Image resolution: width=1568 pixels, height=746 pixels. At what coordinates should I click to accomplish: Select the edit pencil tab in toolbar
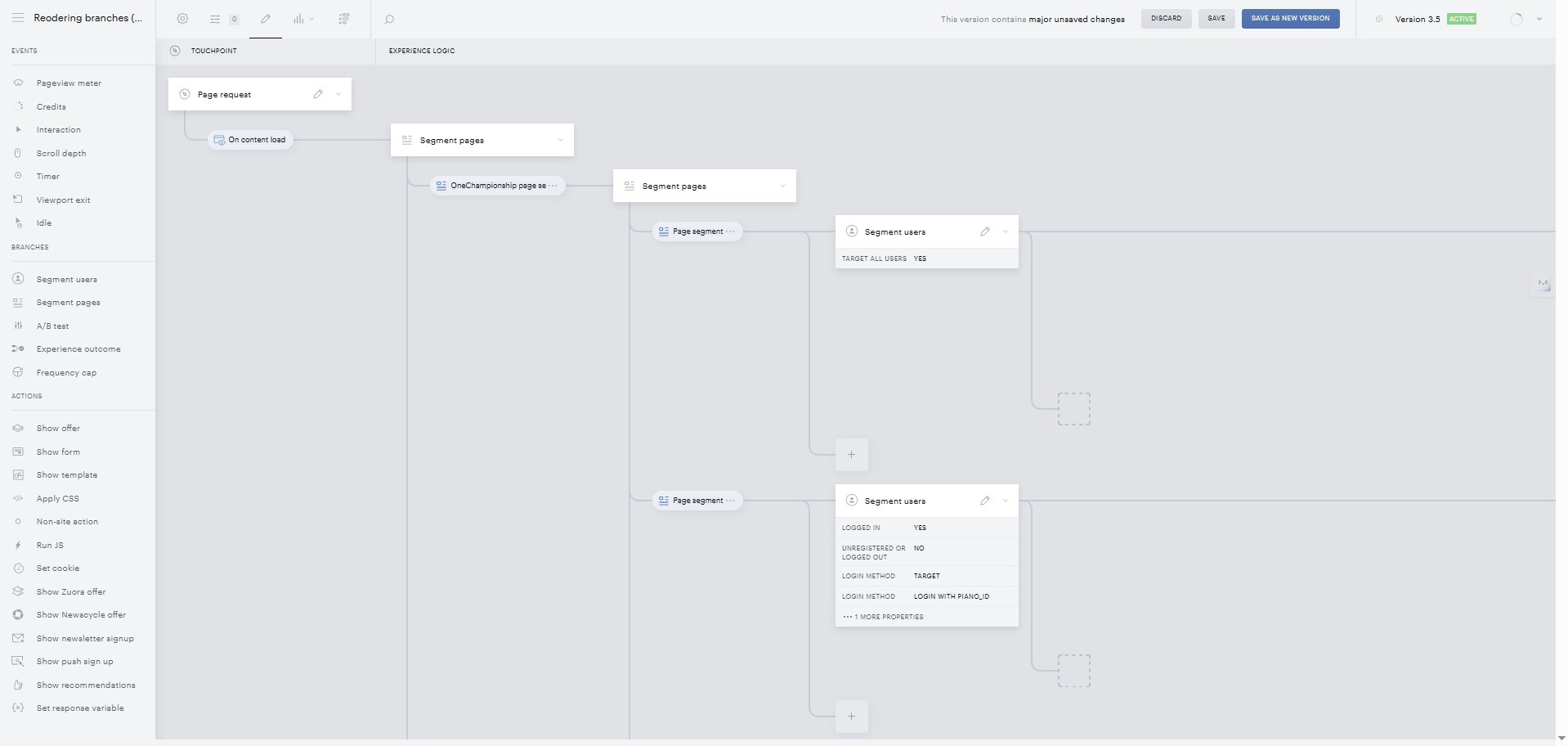(x=266, y=19)
